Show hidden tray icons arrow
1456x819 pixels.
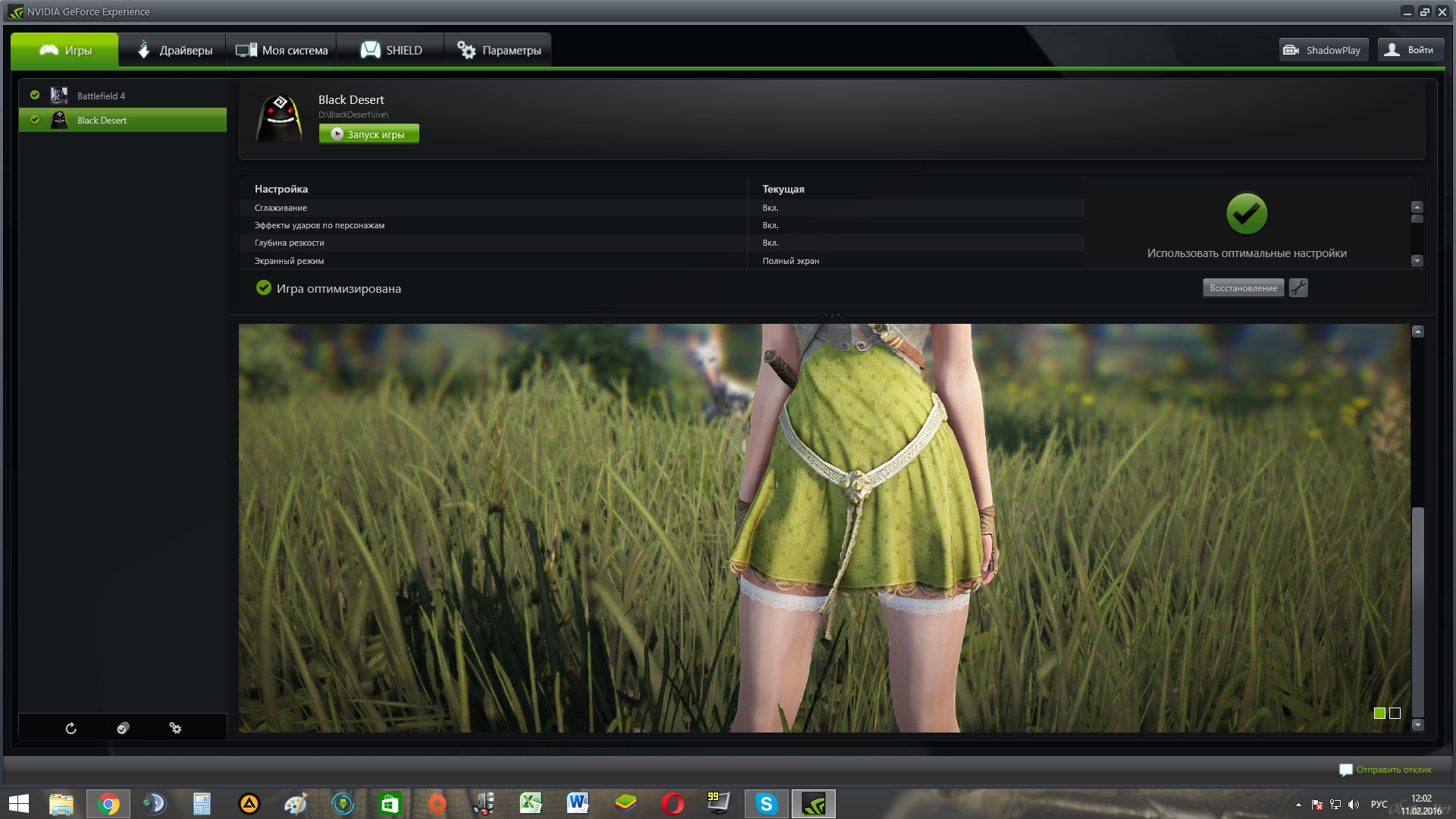click(x=1298, y=805)
